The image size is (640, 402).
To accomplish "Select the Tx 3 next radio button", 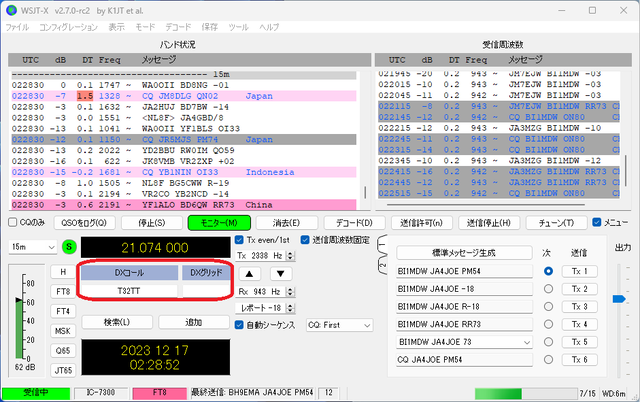I will pyautogui.click(x=548, y=306).
